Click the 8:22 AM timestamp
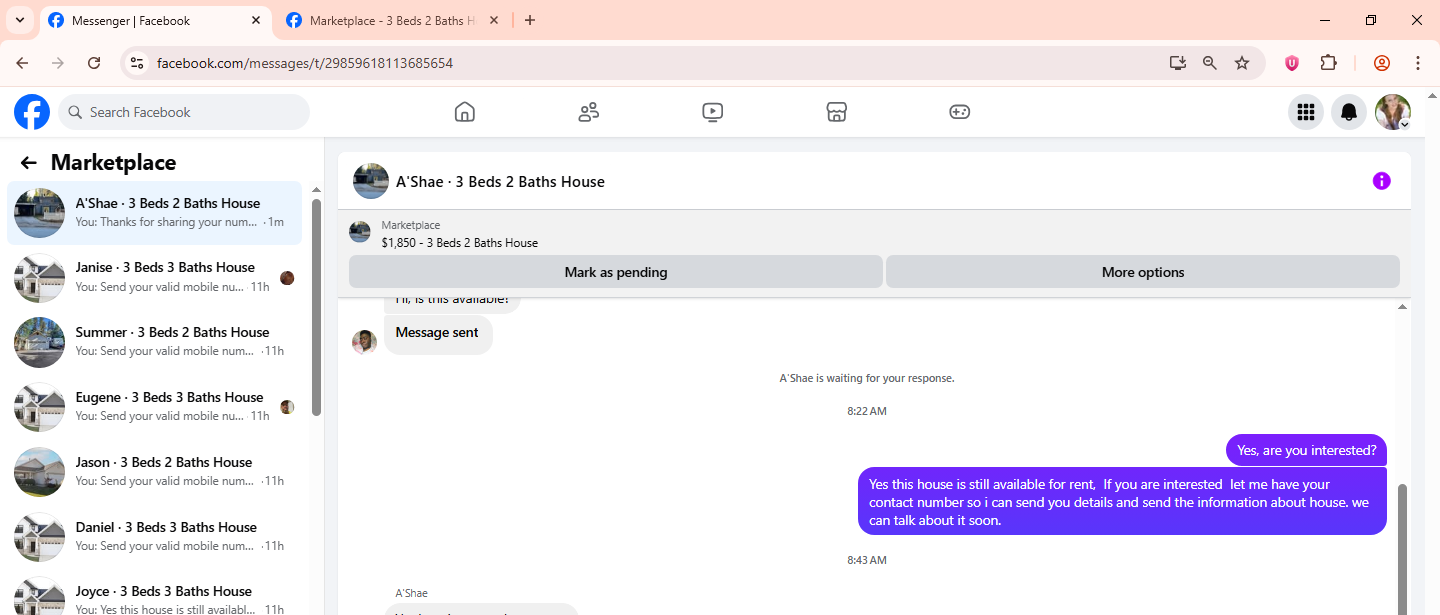Image resolution: width=1440 pixels, height=615 pixels. (x=867, y=411)
